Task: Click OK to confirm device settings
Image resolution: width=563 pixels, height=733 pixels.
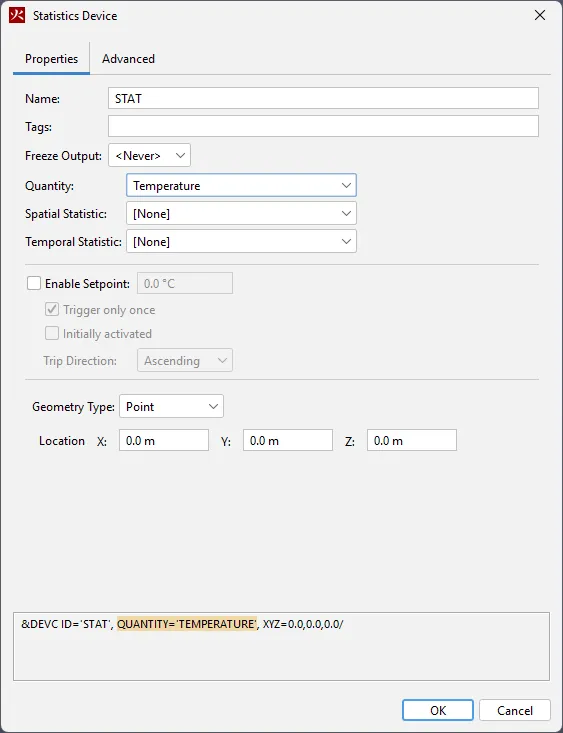Action: pos(438,711)
